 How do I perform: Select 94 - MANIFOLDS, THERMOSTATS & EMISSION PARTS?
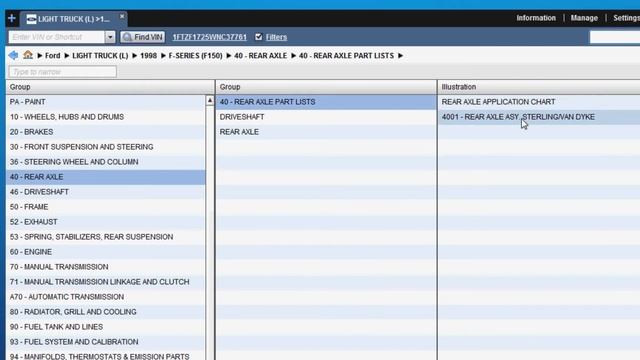click(106, 355)
